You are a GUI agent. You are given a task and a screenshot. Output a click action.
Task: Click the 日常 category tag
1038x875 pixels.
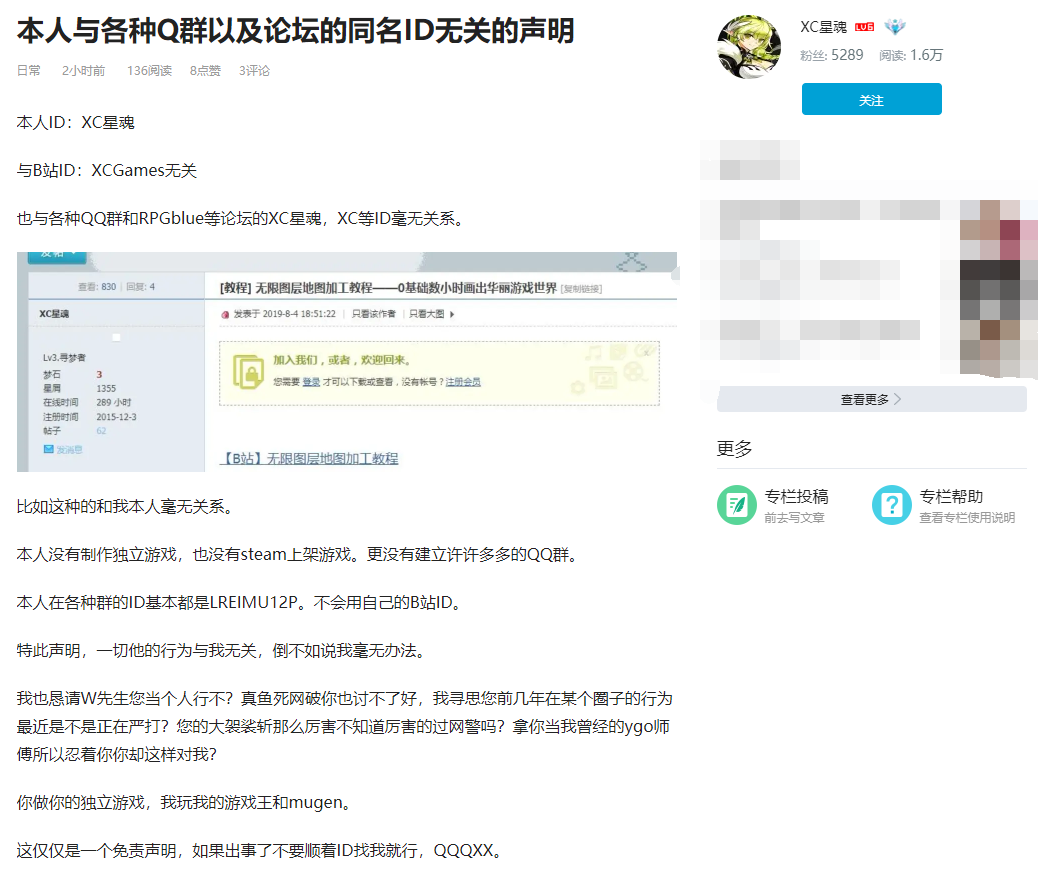28,71
